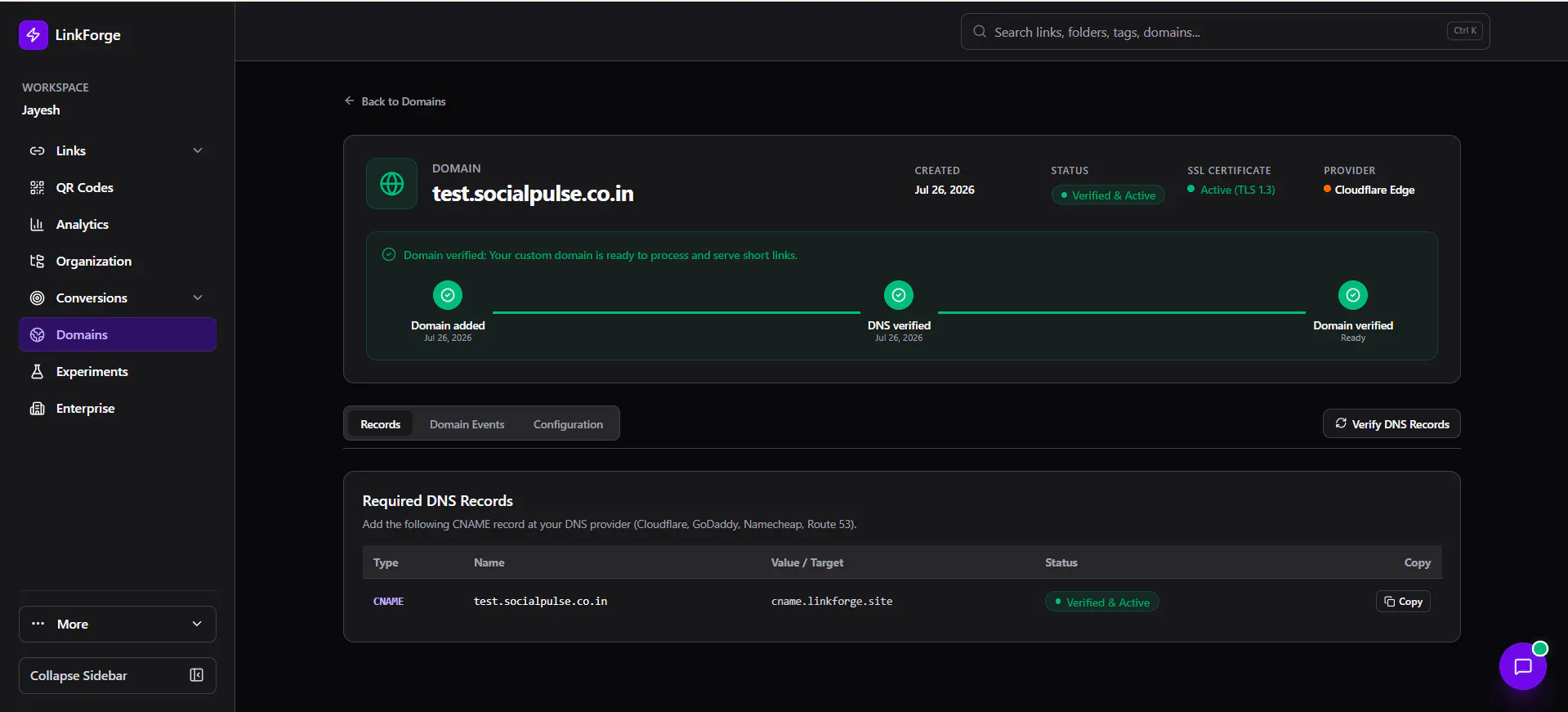Click the three-dots icon beside More

point(38,624)
